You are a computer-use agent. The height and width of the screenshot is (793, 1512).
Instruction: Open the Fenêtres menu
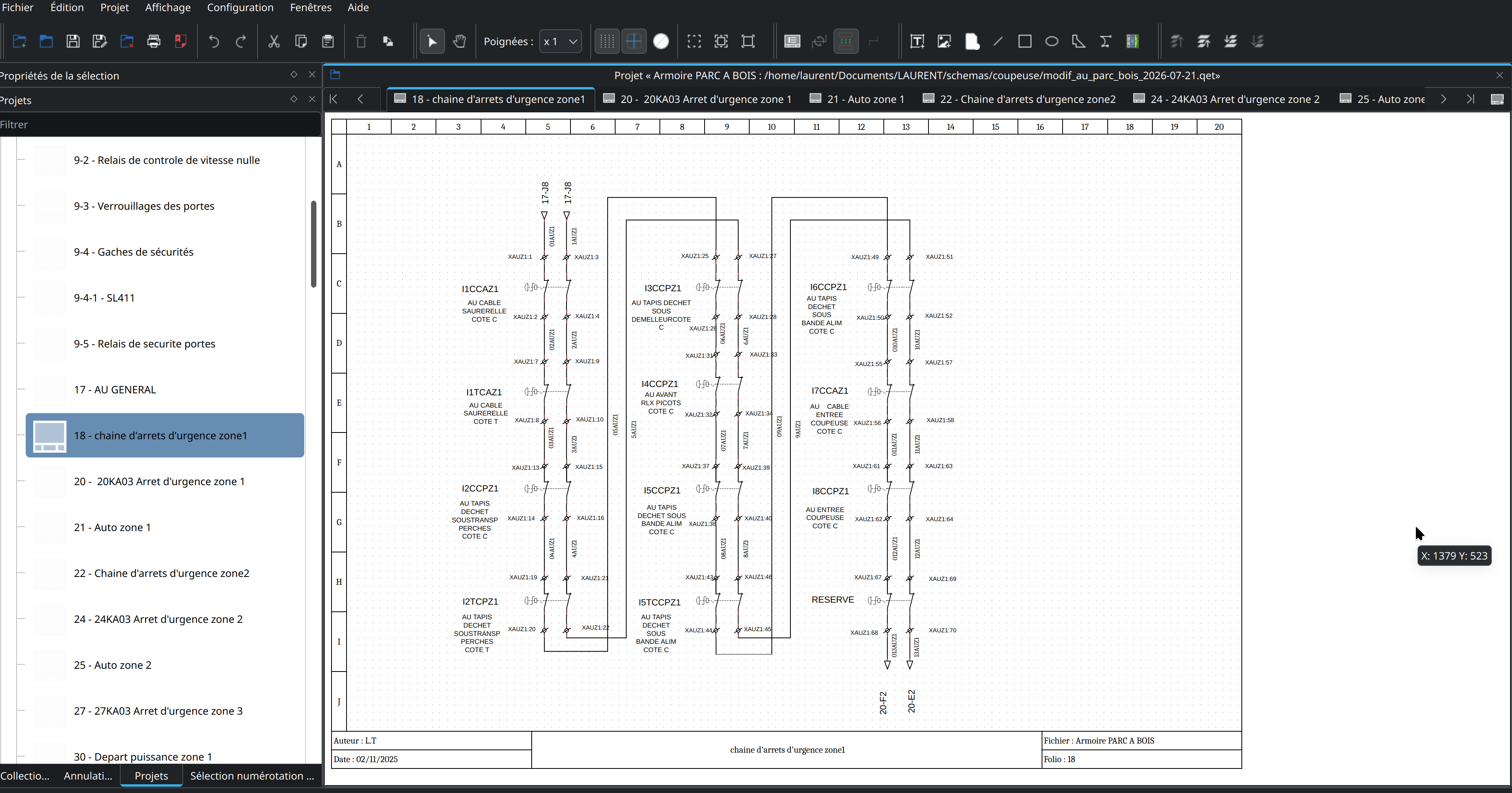311,7
